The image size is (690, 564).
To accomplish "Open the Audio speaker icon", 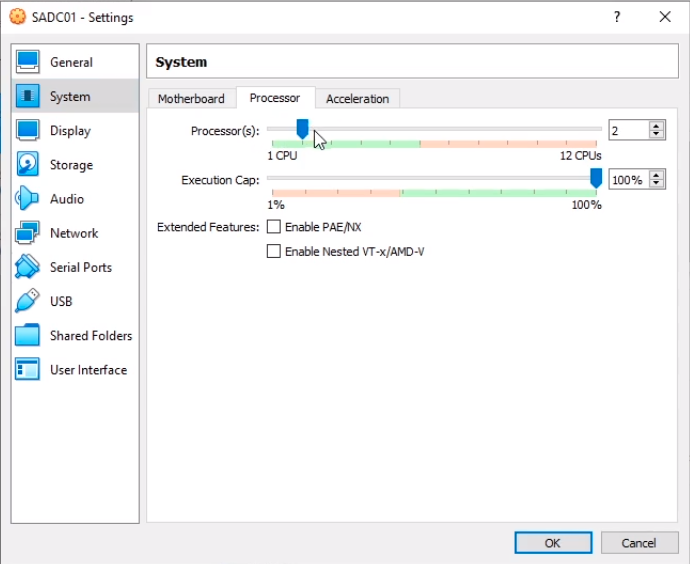I will 27,198.
